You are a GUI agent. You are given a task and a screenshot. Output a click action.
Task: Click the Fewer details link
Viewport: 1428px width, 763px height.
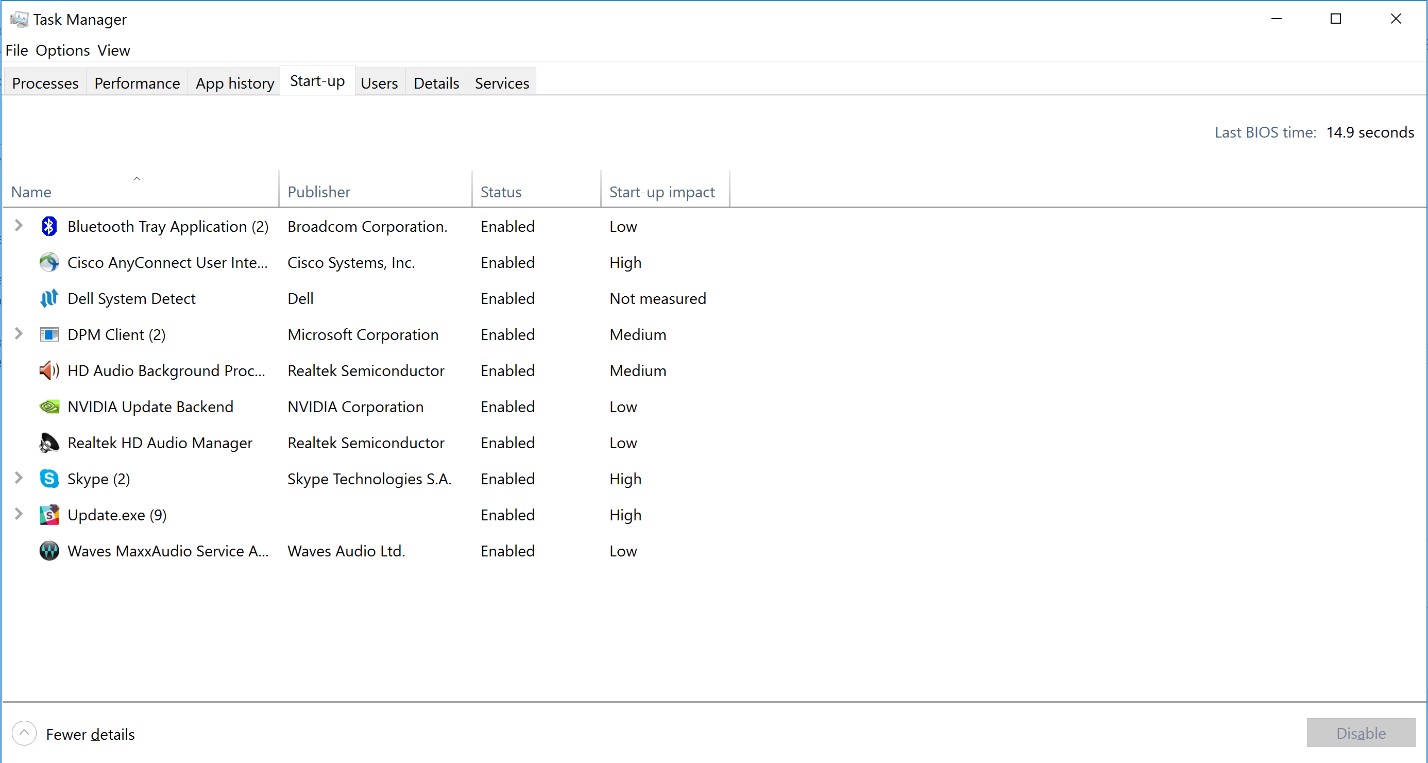90,734
